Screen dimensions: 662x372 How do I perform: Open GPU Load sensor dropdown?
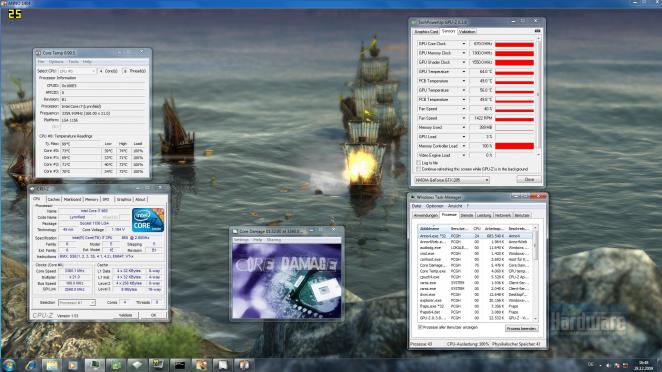click(464, 136)
